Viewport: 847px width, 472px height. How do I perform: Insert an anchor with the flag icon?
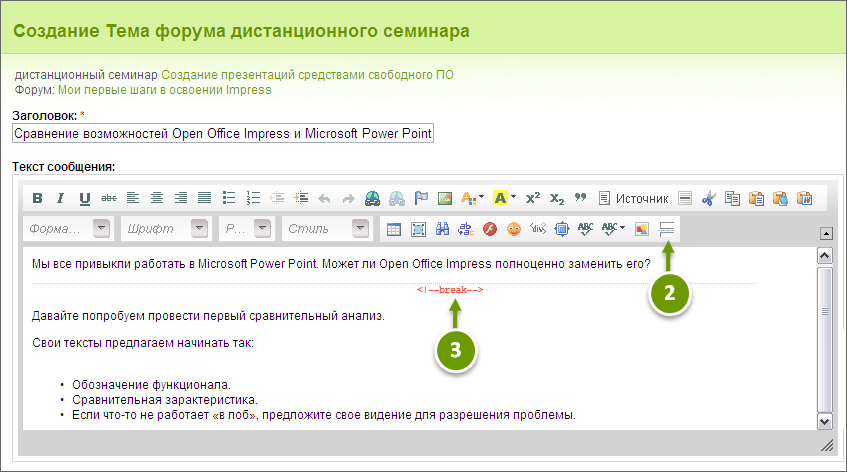(421, 198)
